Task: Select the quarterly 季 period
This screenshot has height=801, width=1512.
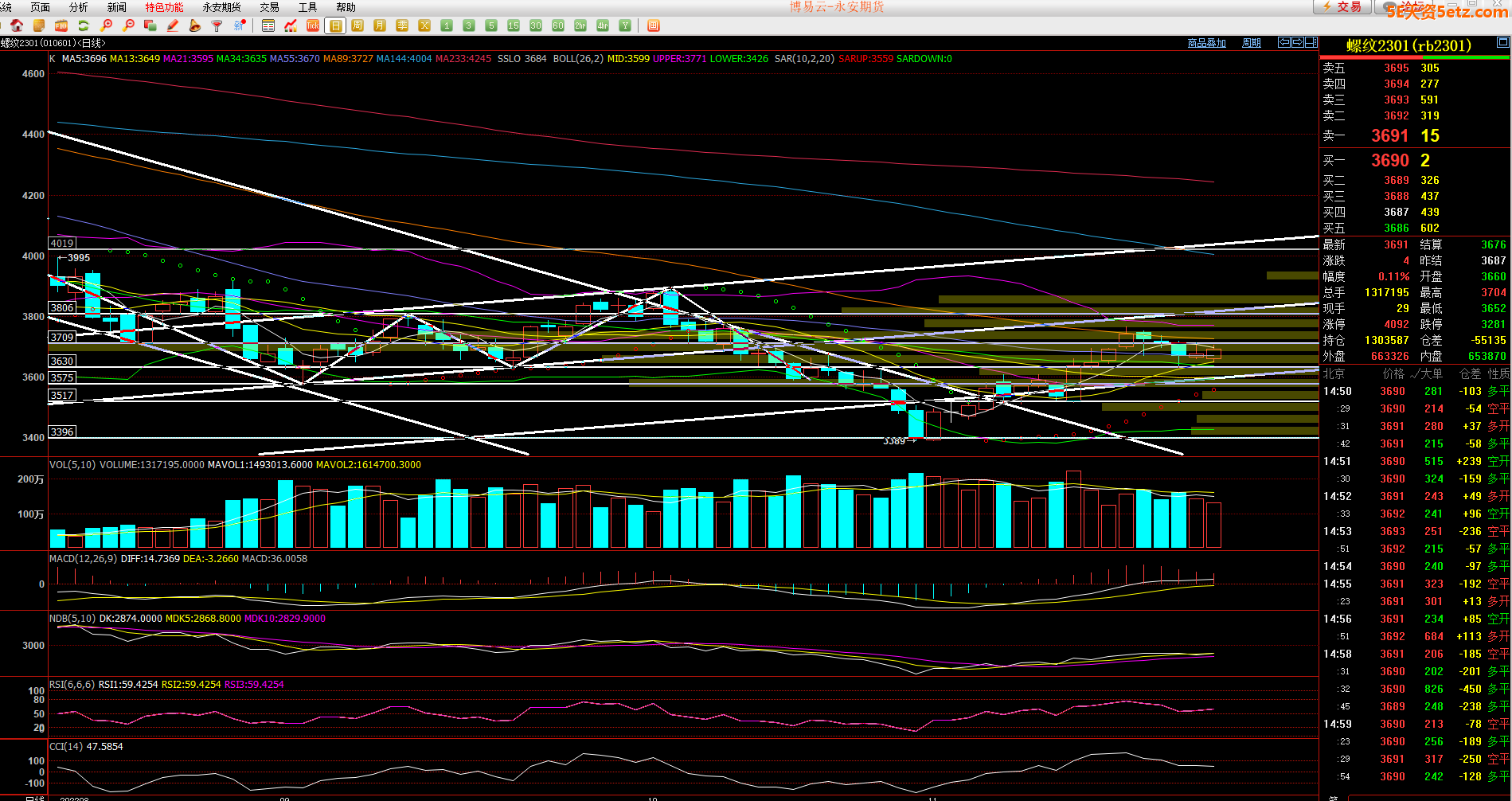Action: pos(402,25)
